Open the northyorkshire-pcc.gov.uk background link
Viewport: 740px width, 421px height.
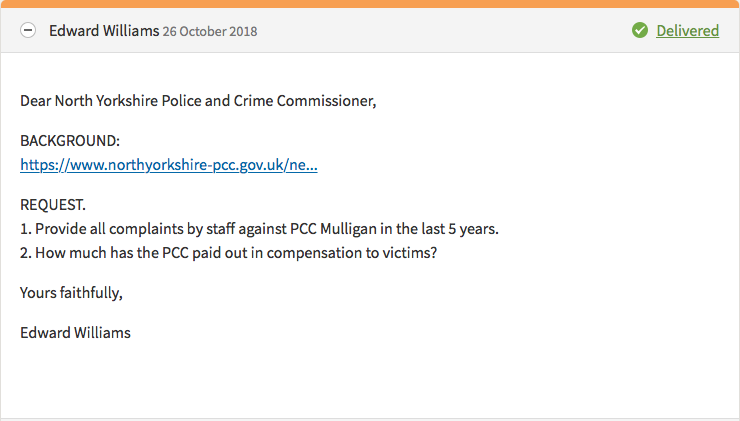click(x=169, y=165)
